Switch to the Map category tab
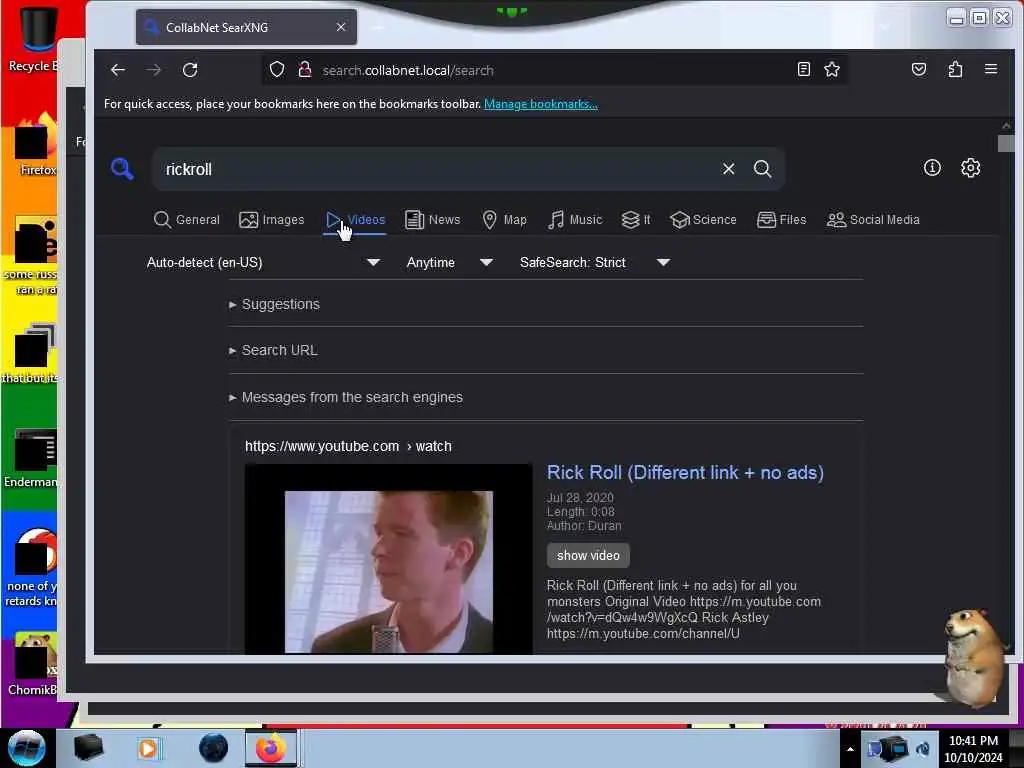Screen dimensions: 1024x768 pyautogui.click(x=504, y=220)
